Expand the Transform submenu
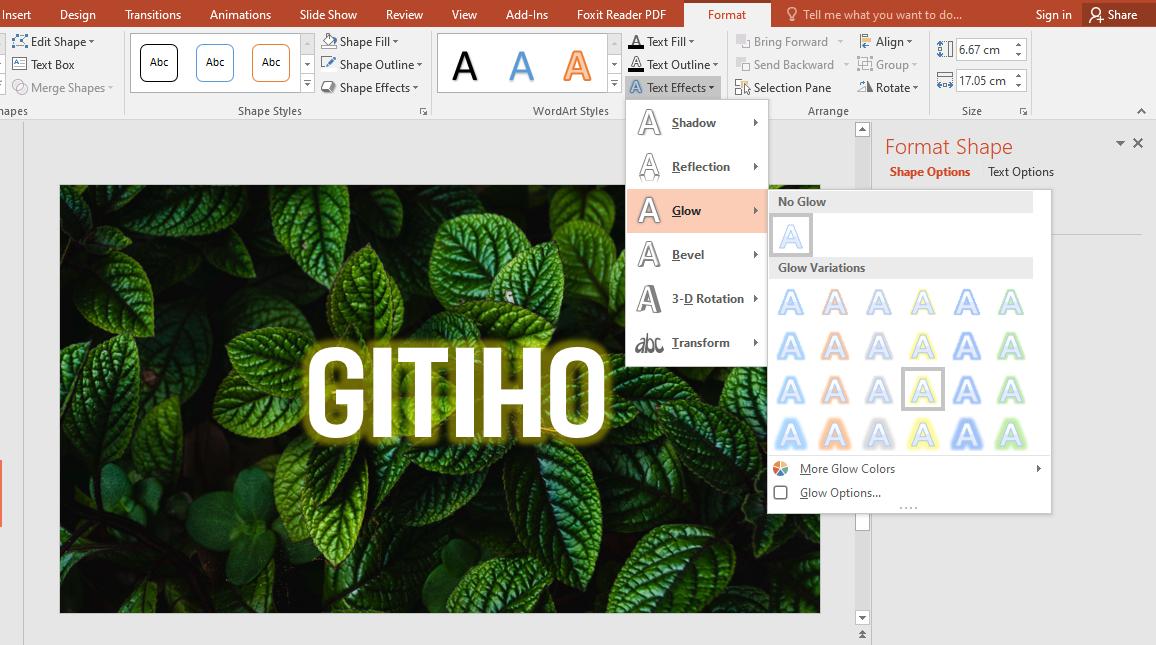The width and height of the screenshot is (1156, 645). [703, 342]
